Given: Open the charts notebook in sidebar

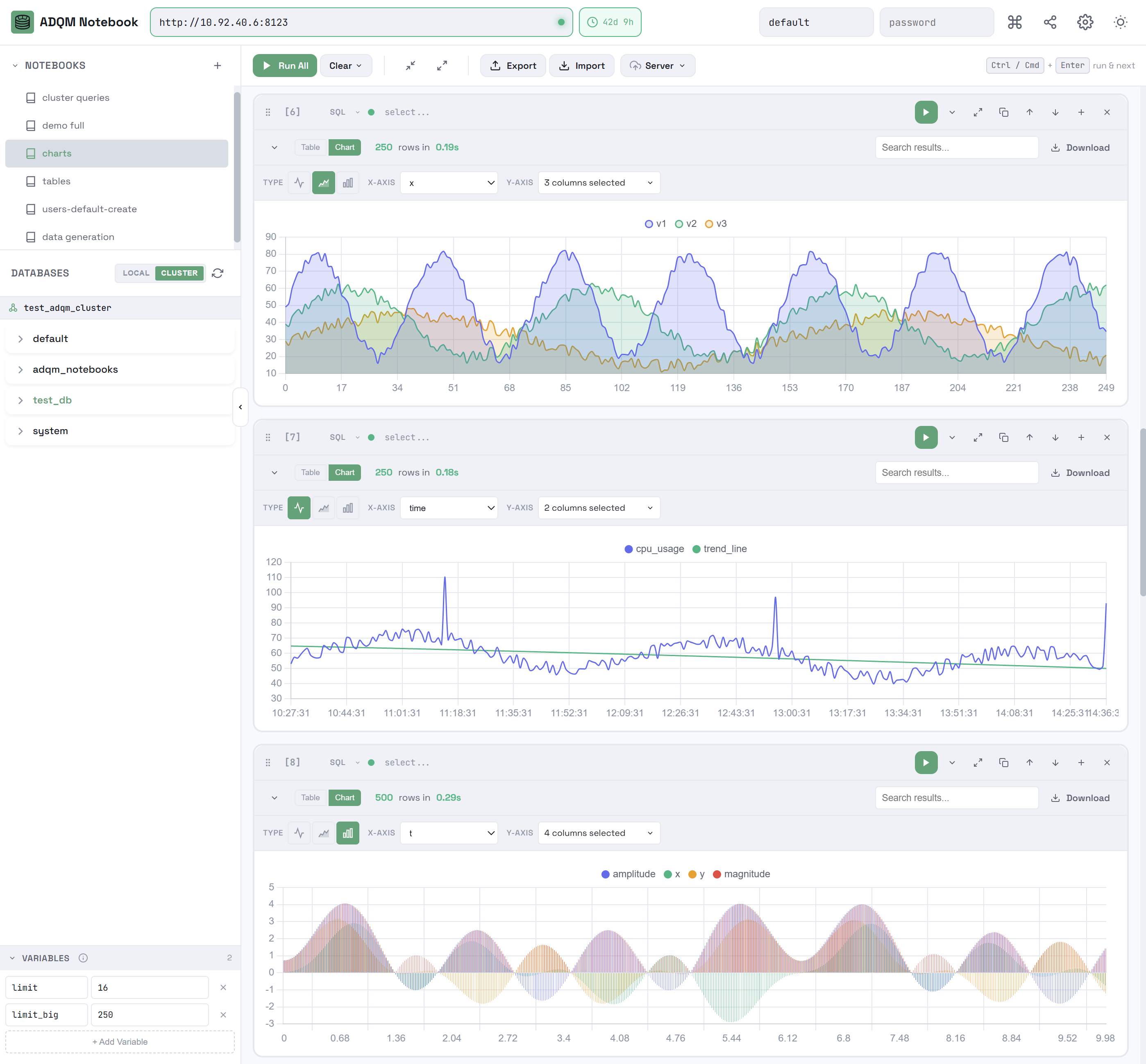Looking at the screenshot, I should click(57, 153).
